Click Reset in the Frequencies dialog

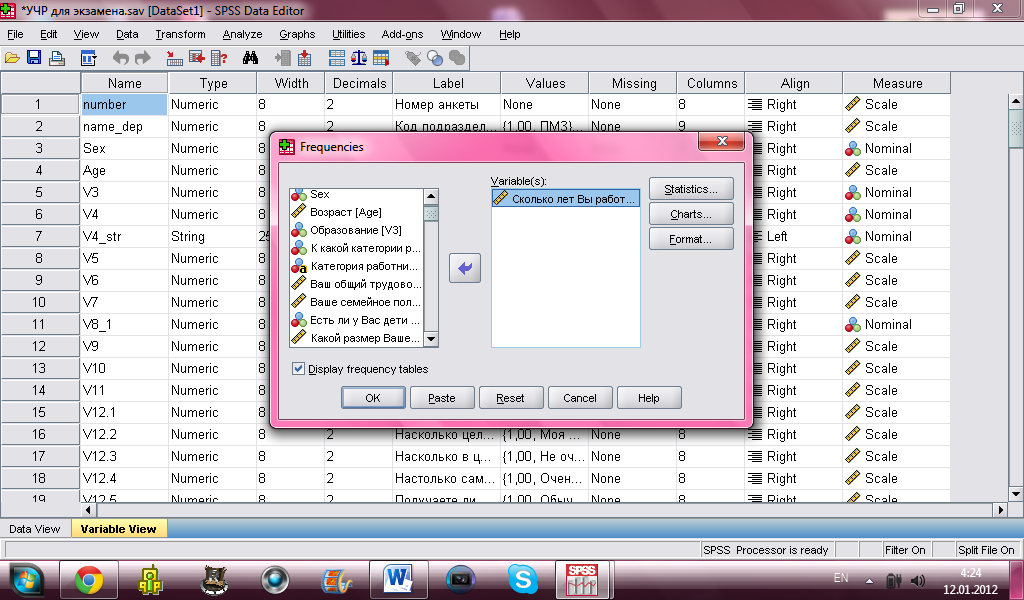[x=511, y=398]
